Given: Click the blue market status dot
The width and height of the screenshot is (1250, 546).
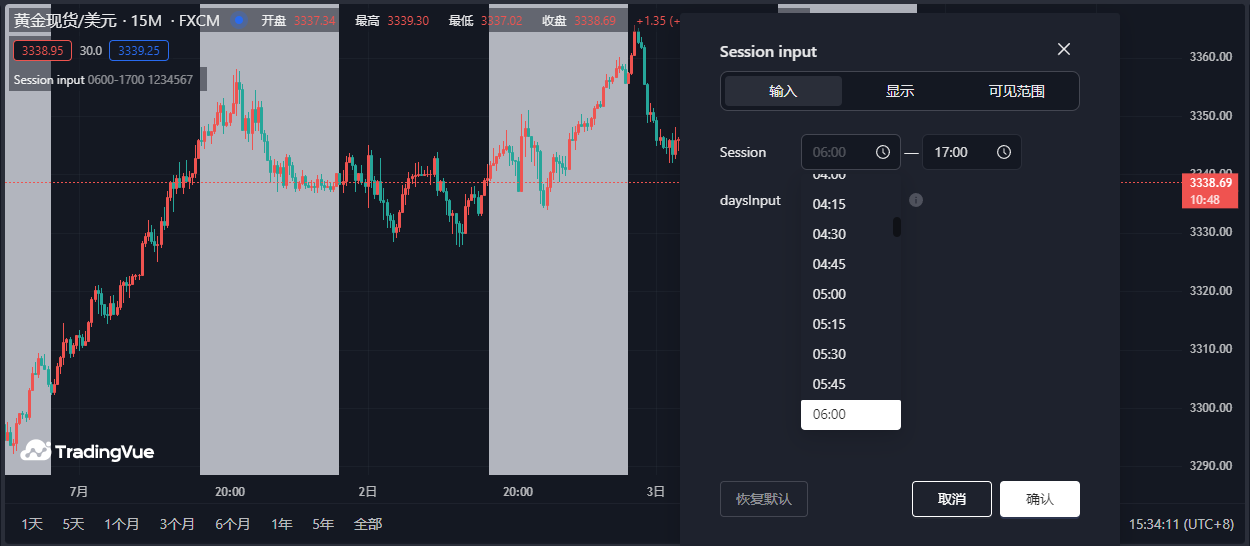Looking at the screenshot, I should (x=239, y=20).
